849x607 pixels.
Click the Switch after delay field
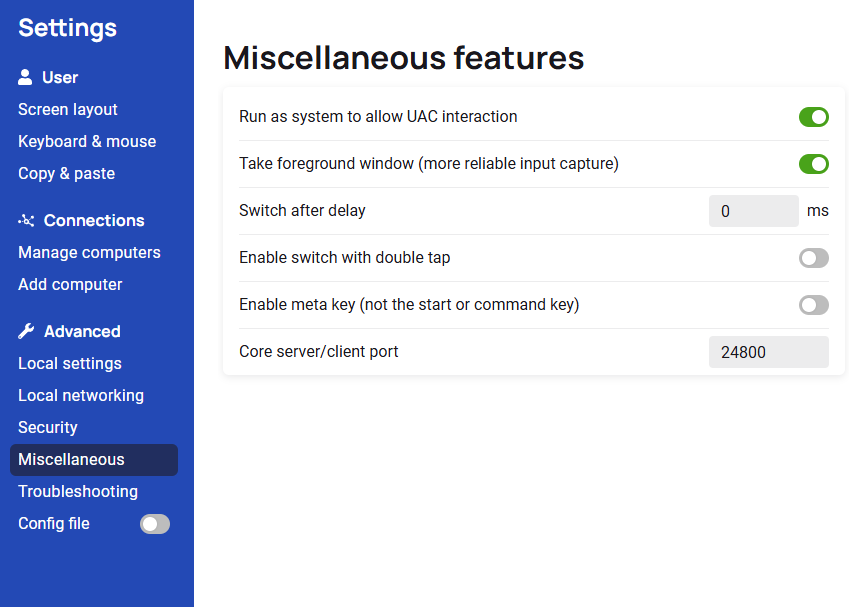(753, 211)
